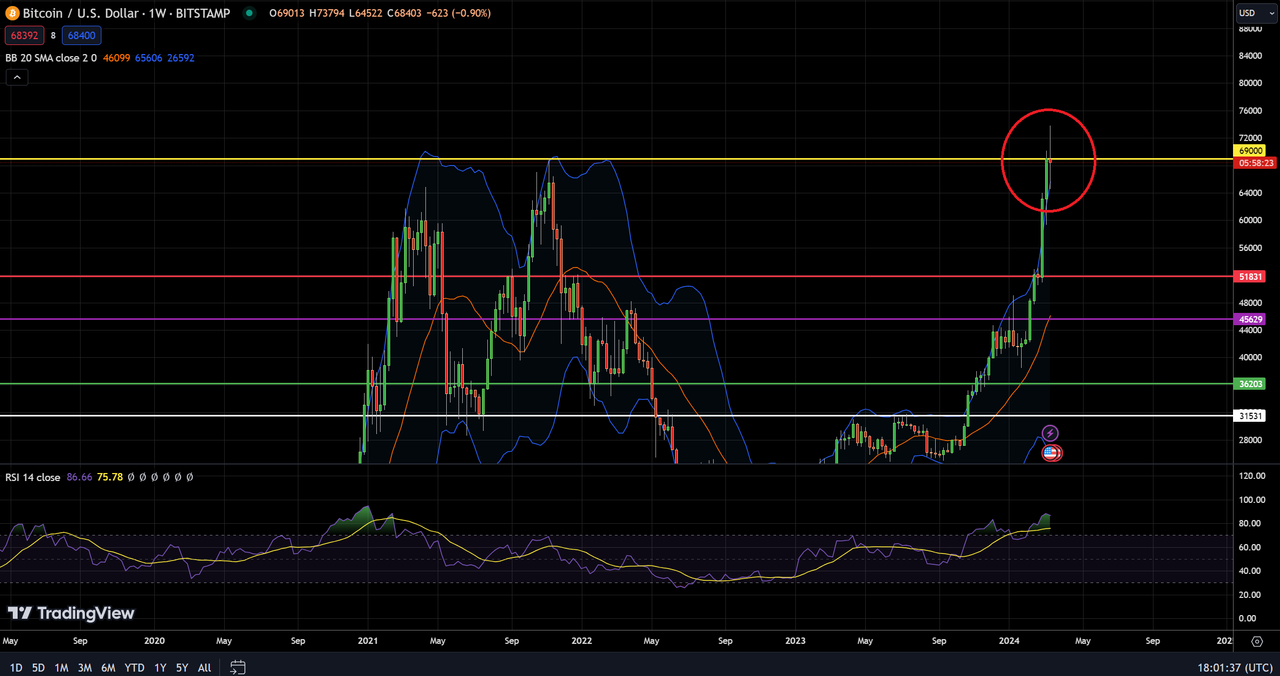This screenshot has height=676, width=1280.
Task: Select the RSI 14 close indicator legend
Action: click(33, 477)
